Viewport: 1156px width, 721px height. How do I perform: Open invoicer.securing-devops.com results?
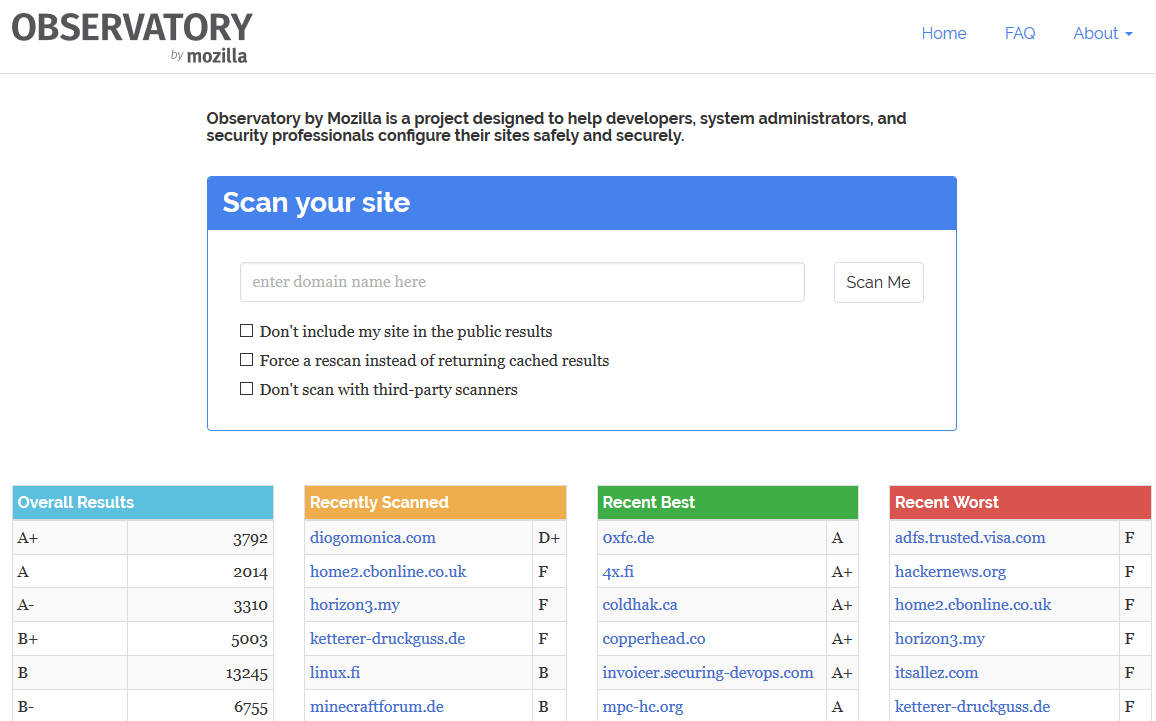tap(708, 672)
